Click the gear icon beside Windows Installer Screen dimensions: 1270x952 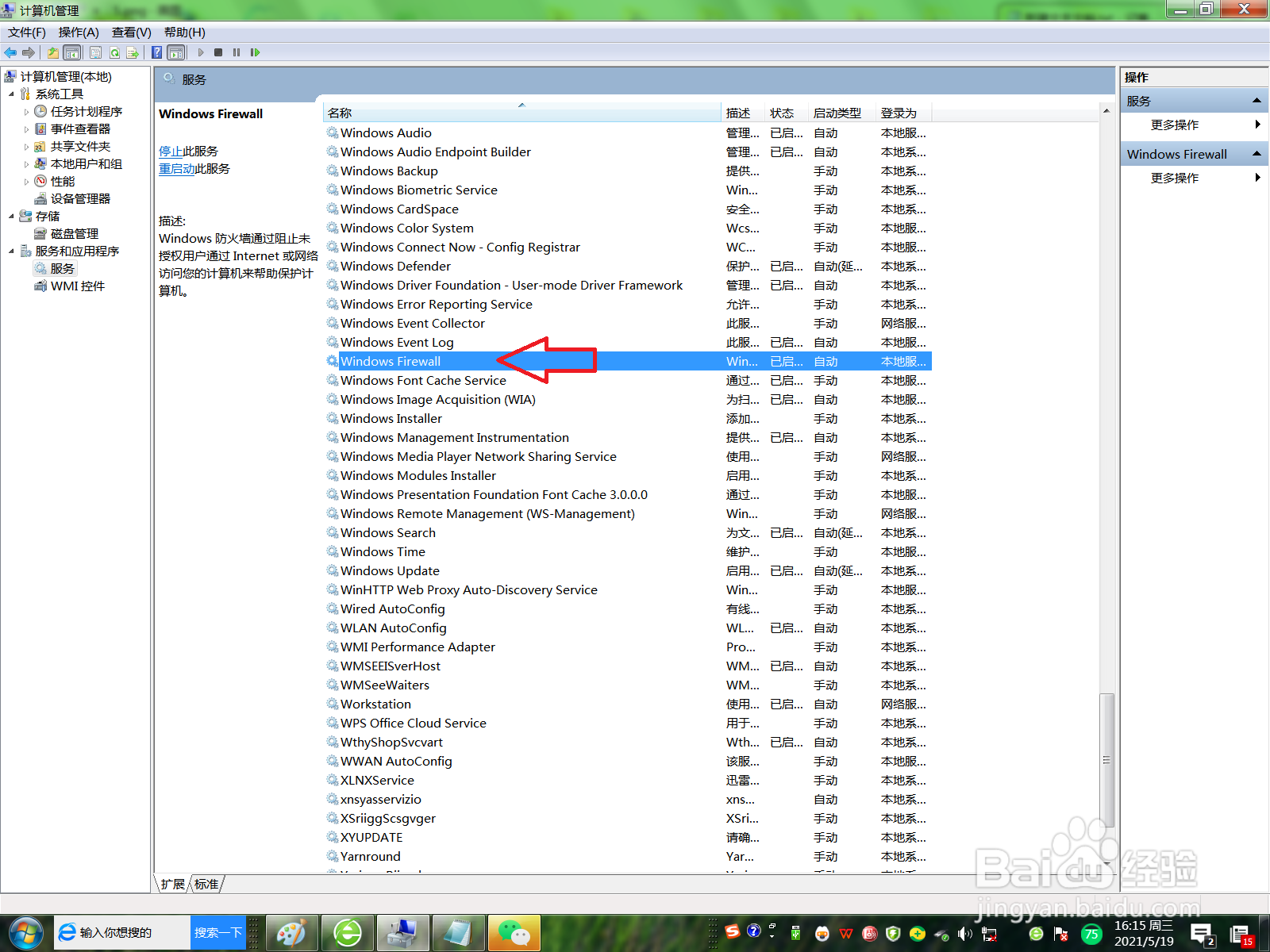(x=333, y=418)
